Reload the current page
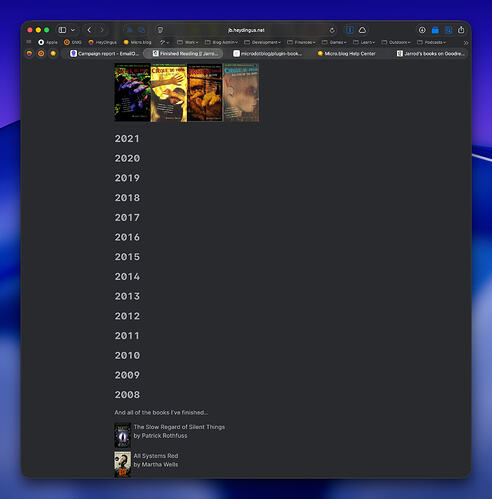 tap(332, 30)
